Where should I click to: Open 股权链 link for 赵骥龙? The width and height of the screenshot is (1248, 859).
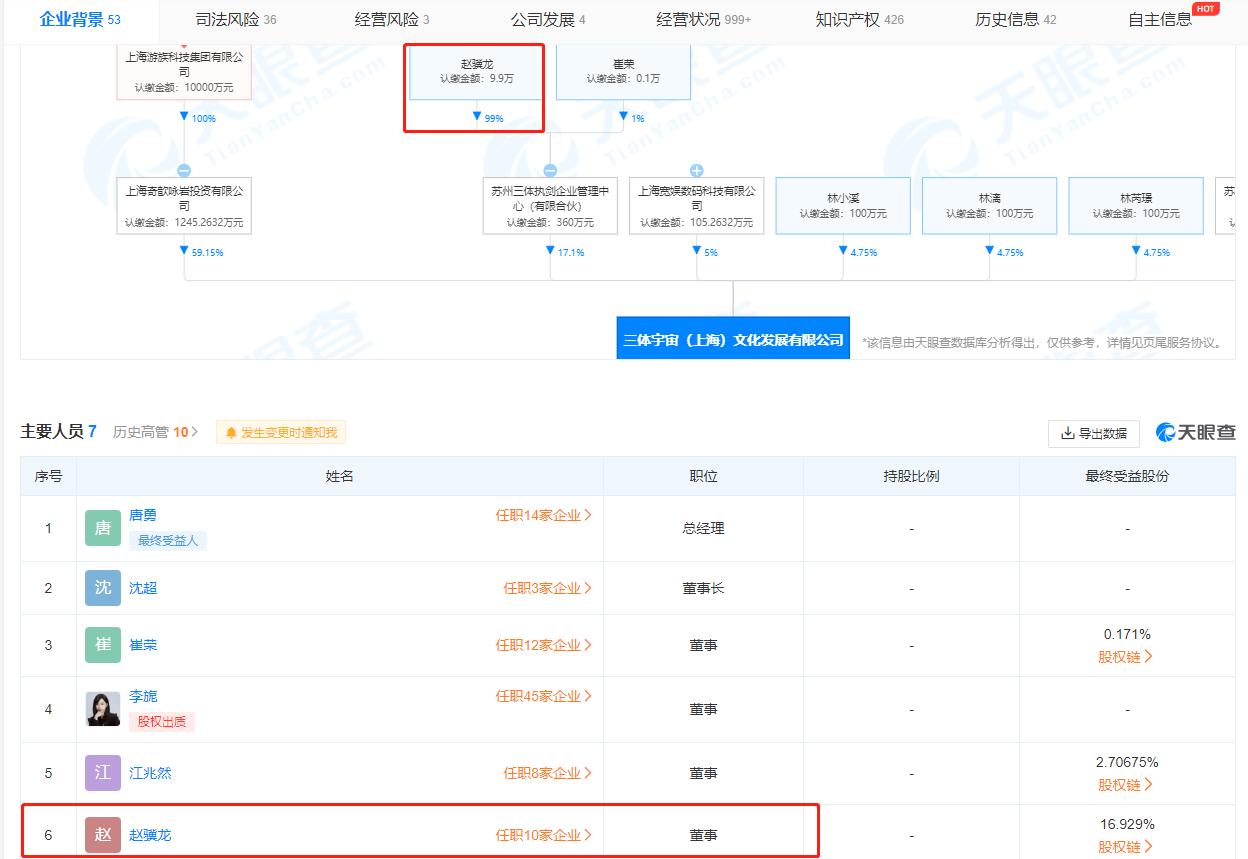coord(1126,847)
